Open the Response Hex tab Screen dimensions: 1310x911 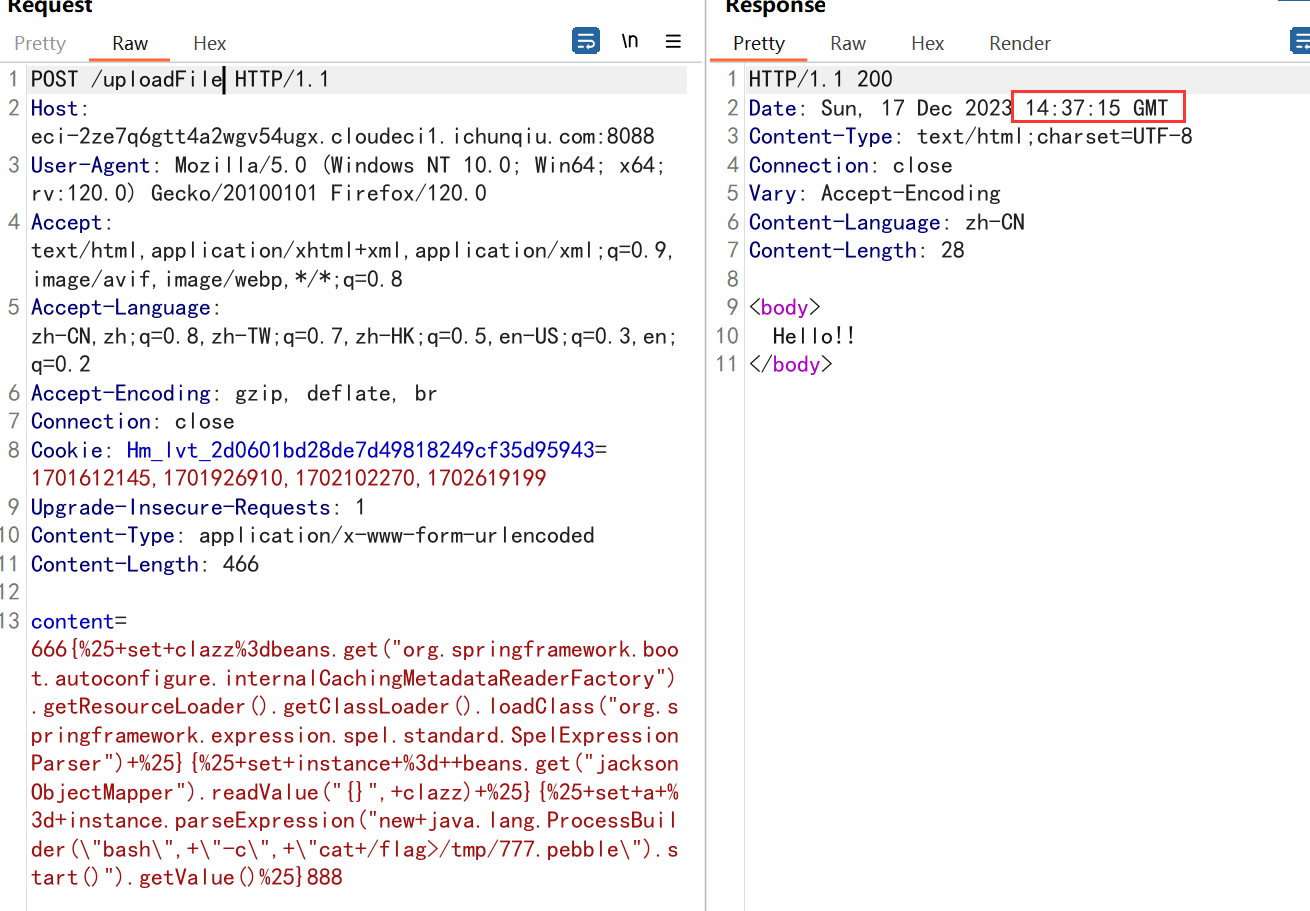click(928, 43)
